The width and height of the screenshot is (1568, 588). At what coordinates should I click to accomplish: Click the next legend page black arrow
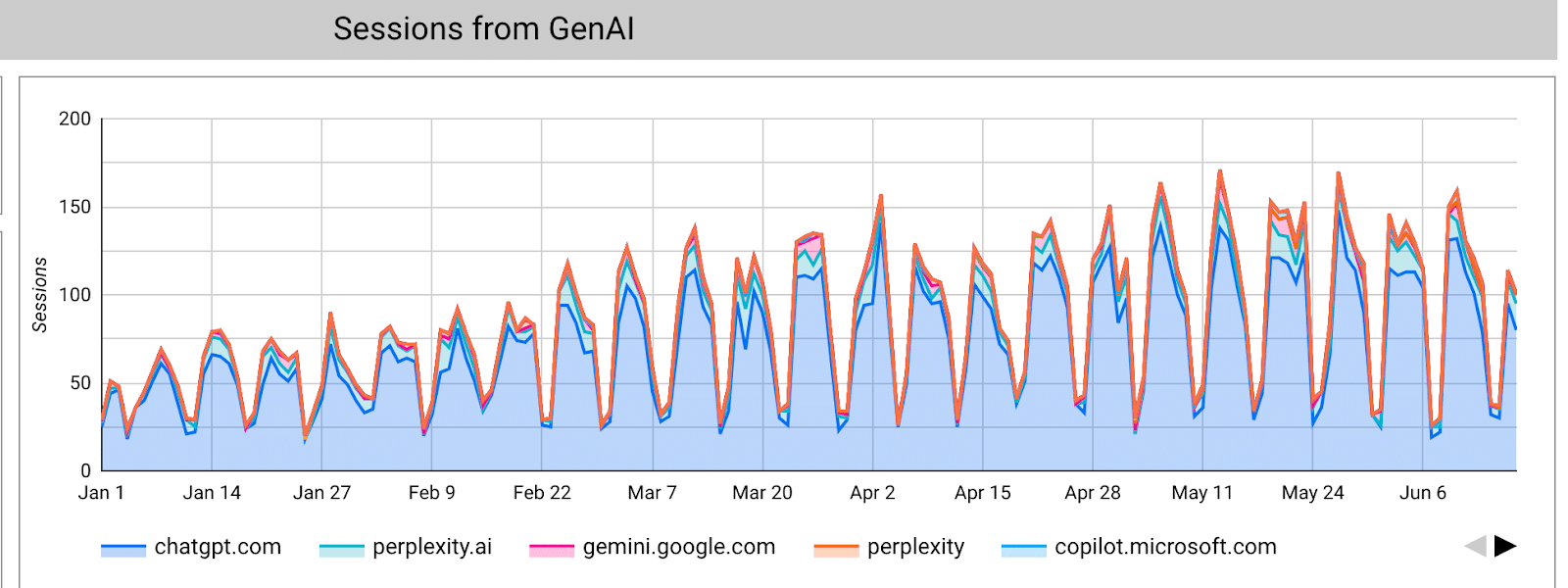(x=1505, y=546)
